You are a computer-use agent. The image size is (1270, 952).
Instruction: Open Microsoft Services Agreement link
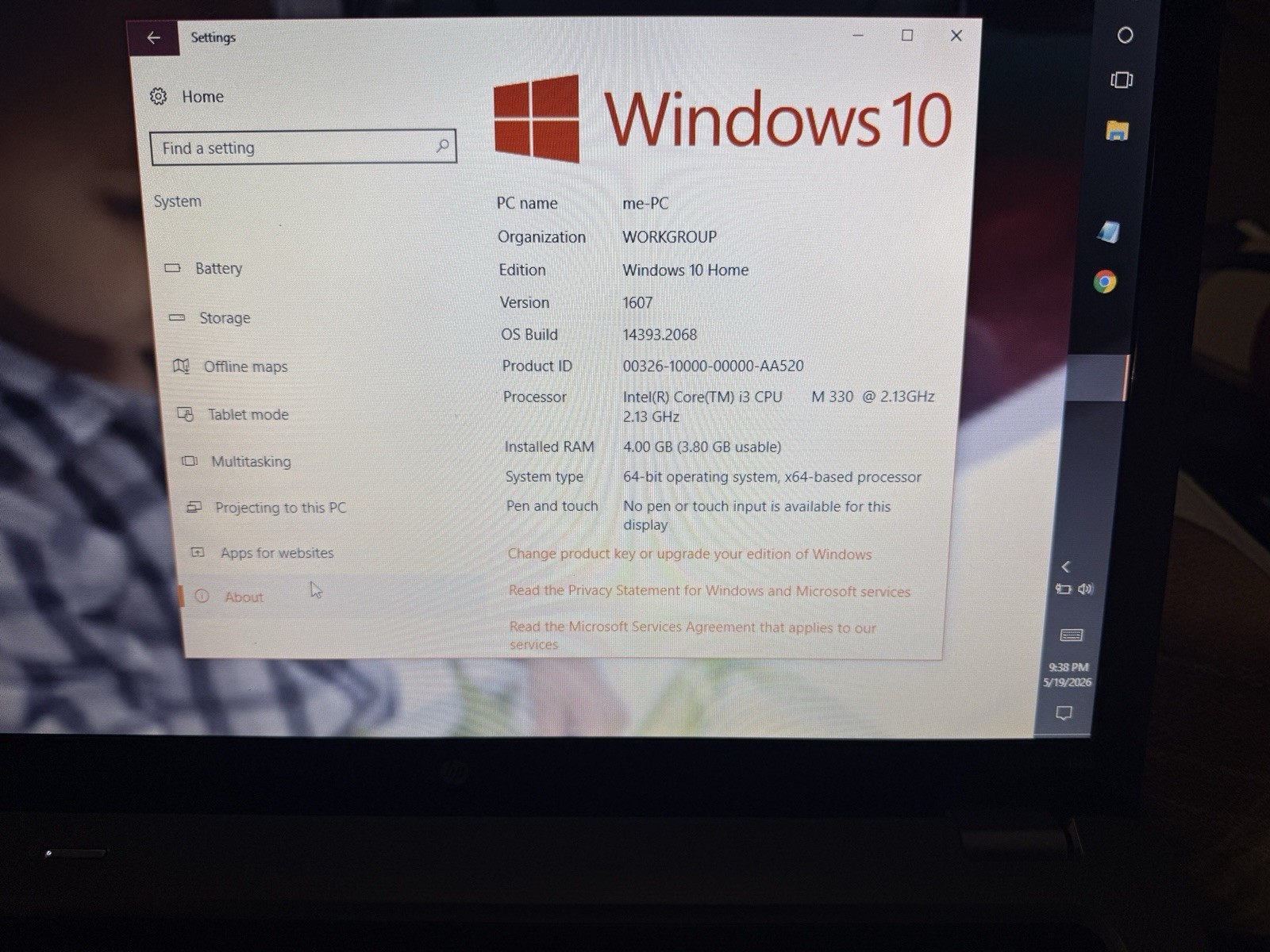[692, 635]
